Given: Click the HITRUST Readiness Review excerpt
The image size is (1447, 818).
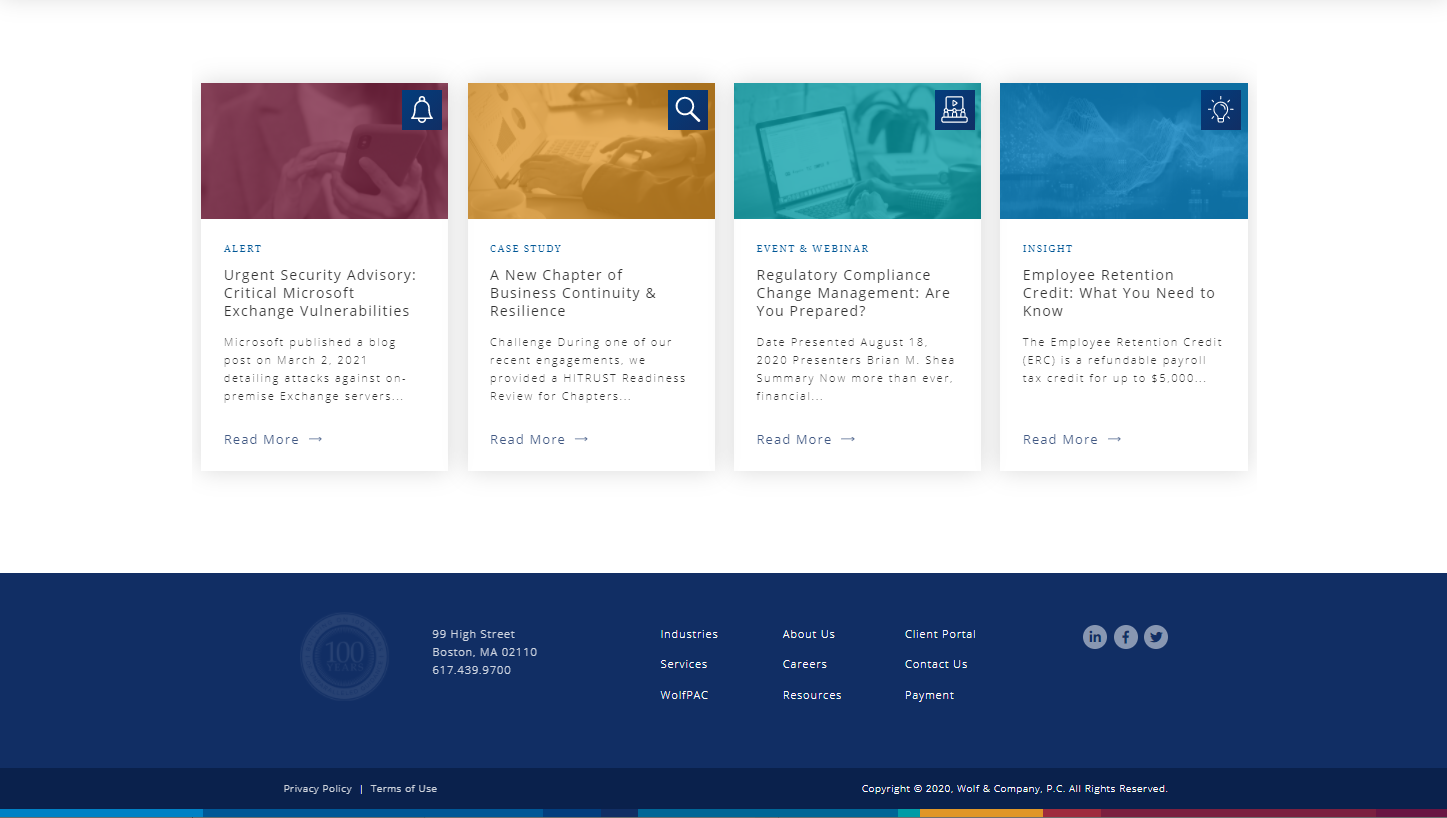Looking at the screenshot, I should (x=588, y=369).
